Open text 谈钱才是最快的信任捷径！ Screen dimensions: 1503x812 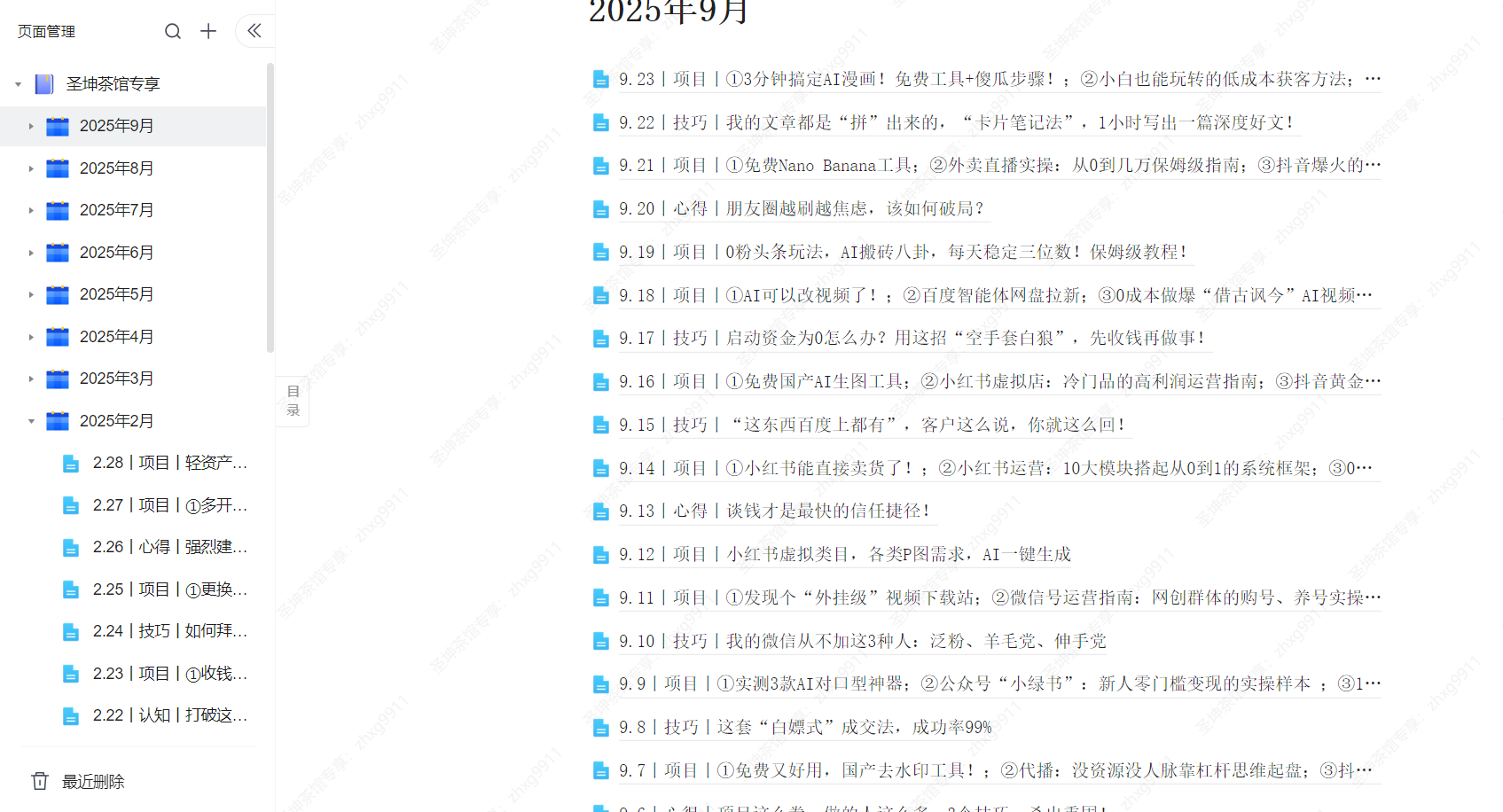click(x=828, y=511)
